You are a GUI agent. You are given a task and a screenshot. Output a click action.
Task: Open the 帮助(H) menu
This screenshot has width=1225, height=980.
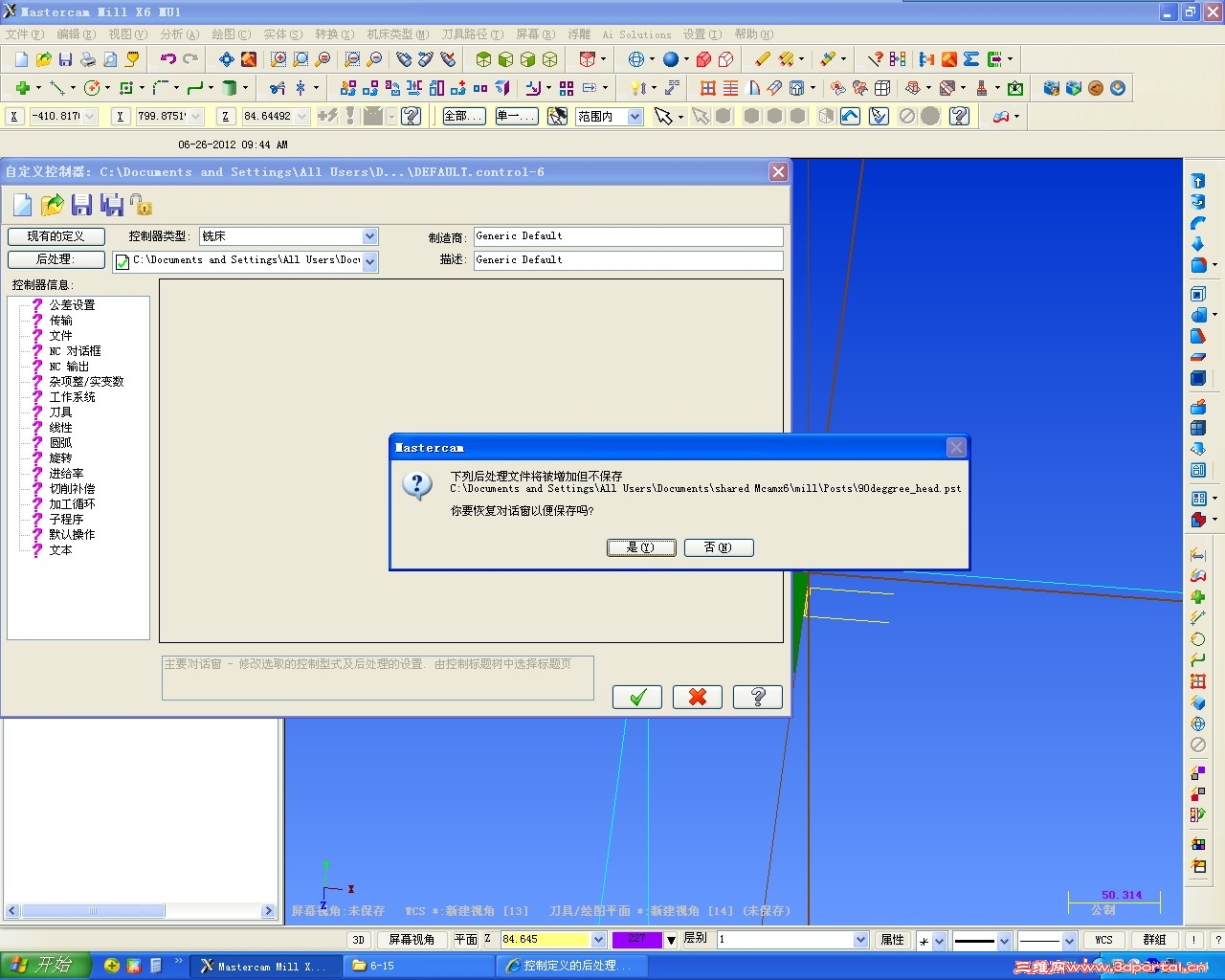(x=754, y=34)
